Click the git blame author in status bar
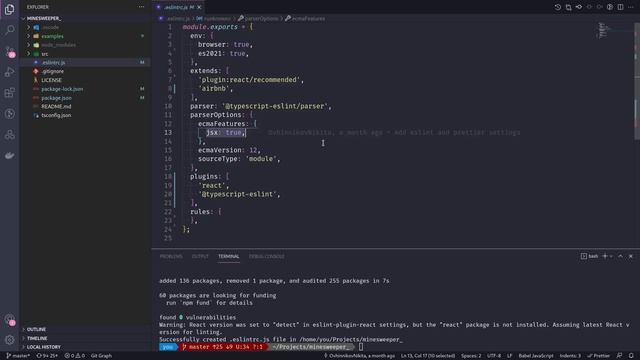The height and width of the screenshot is (360, 640). 359,356
